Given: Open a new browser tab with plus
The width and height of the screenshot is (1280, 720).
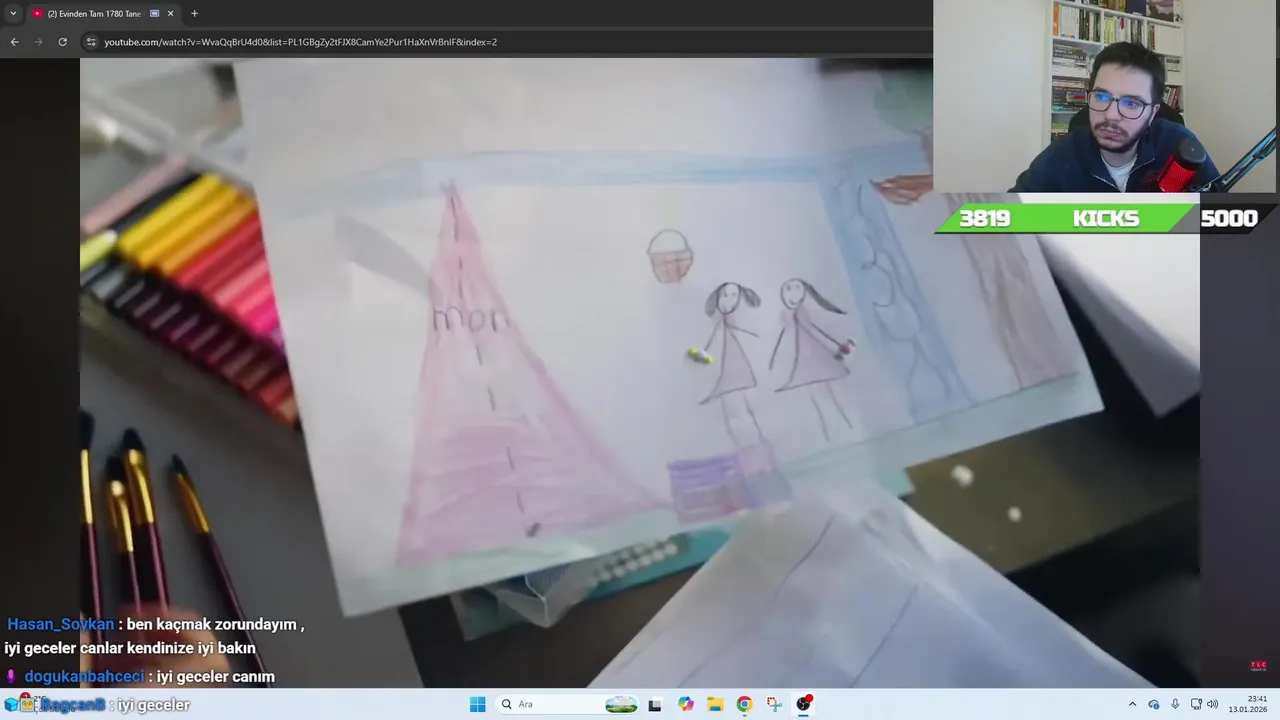Looking at the screenshot, I should click(x=194, y=14).
